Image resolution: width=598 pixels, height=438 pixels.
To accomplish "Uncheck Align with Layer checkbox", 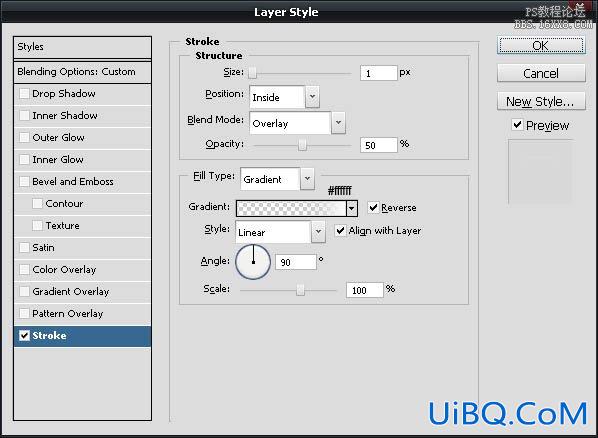I will (340, 230).
